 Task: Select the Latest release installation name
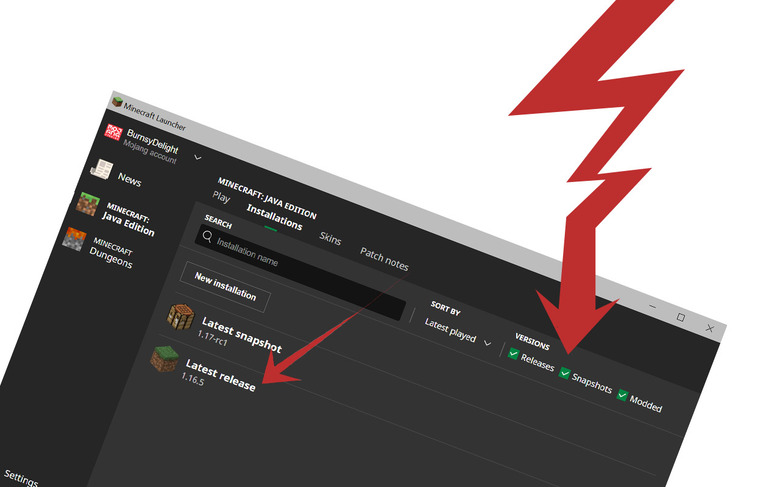(220, 376)
